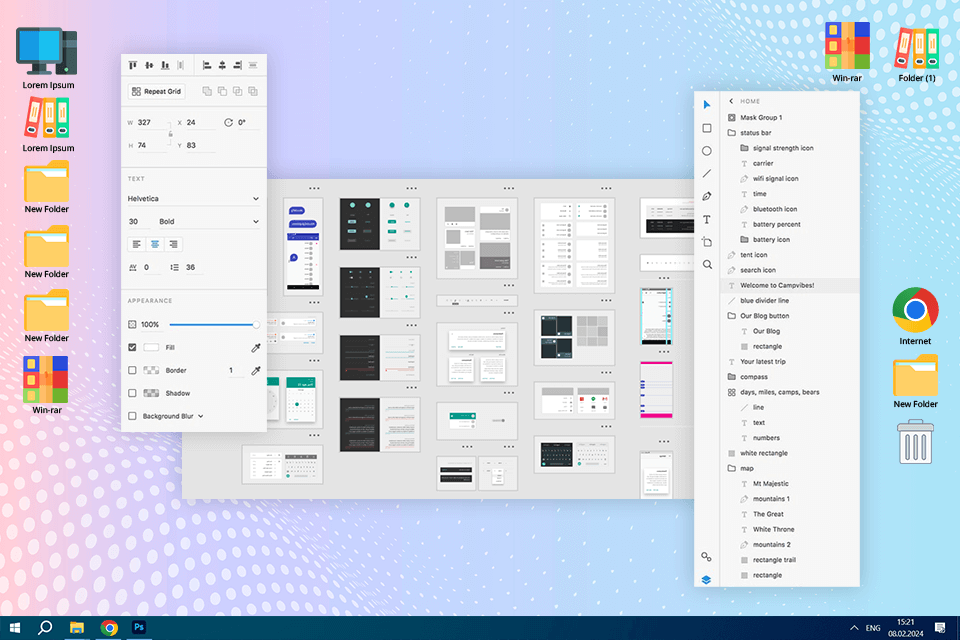Set text alignment to right
The width and height of the screenshot is (960, 640).
coord(173,244)
